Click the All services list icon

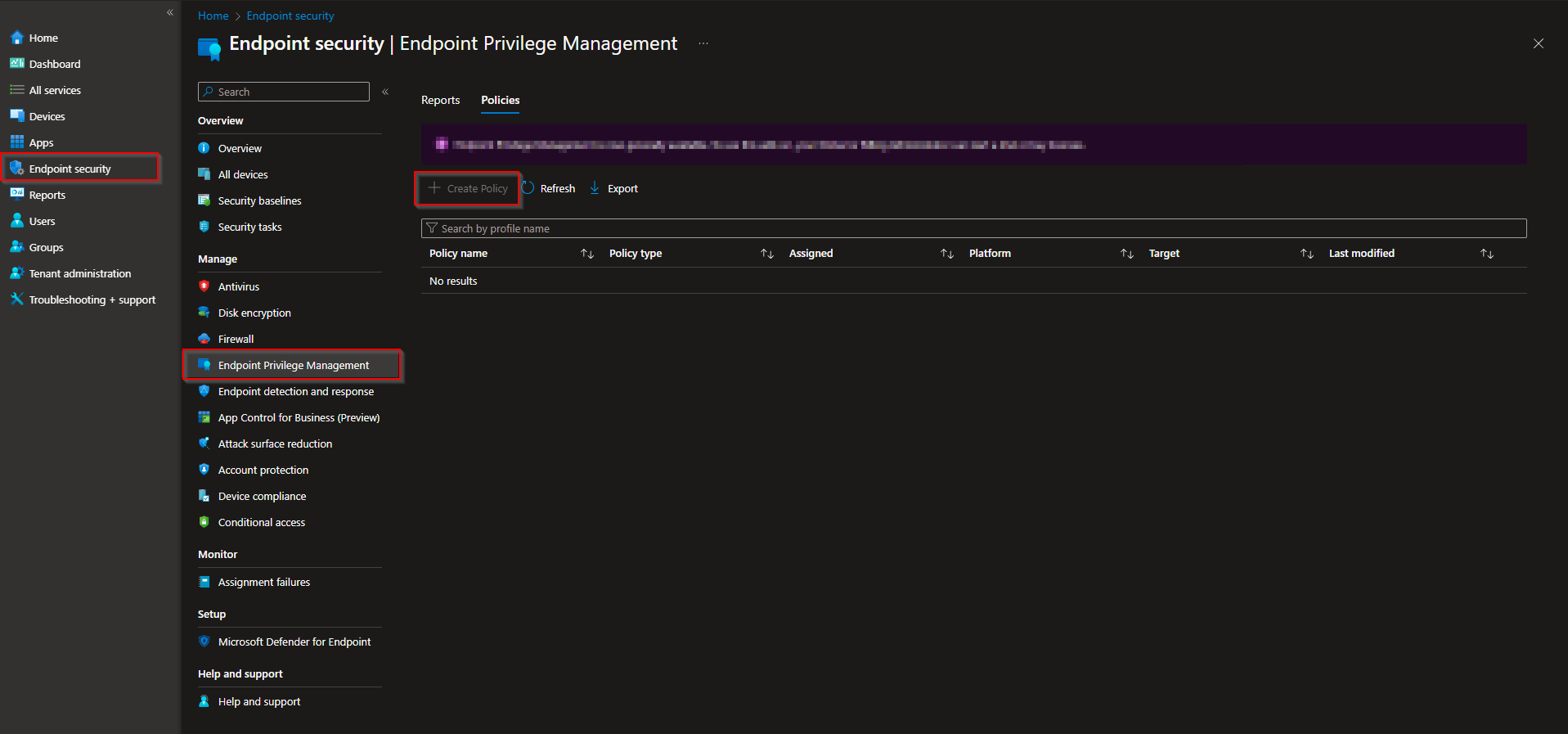pyautogui.click(x=16, y=90)
